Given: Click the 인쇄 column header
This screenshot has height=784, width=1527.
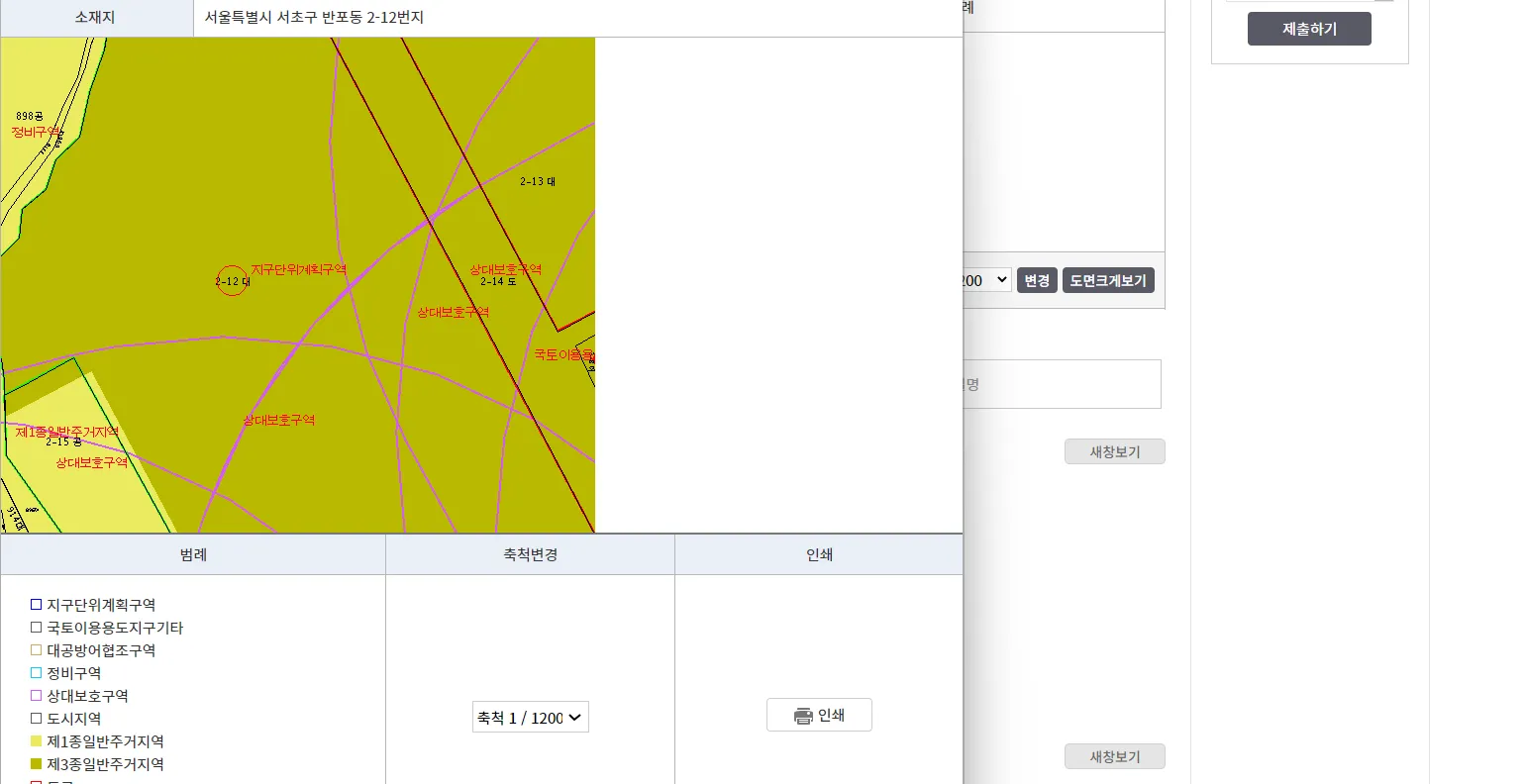Looking at the screenshot, I should [x=819, y=554].
